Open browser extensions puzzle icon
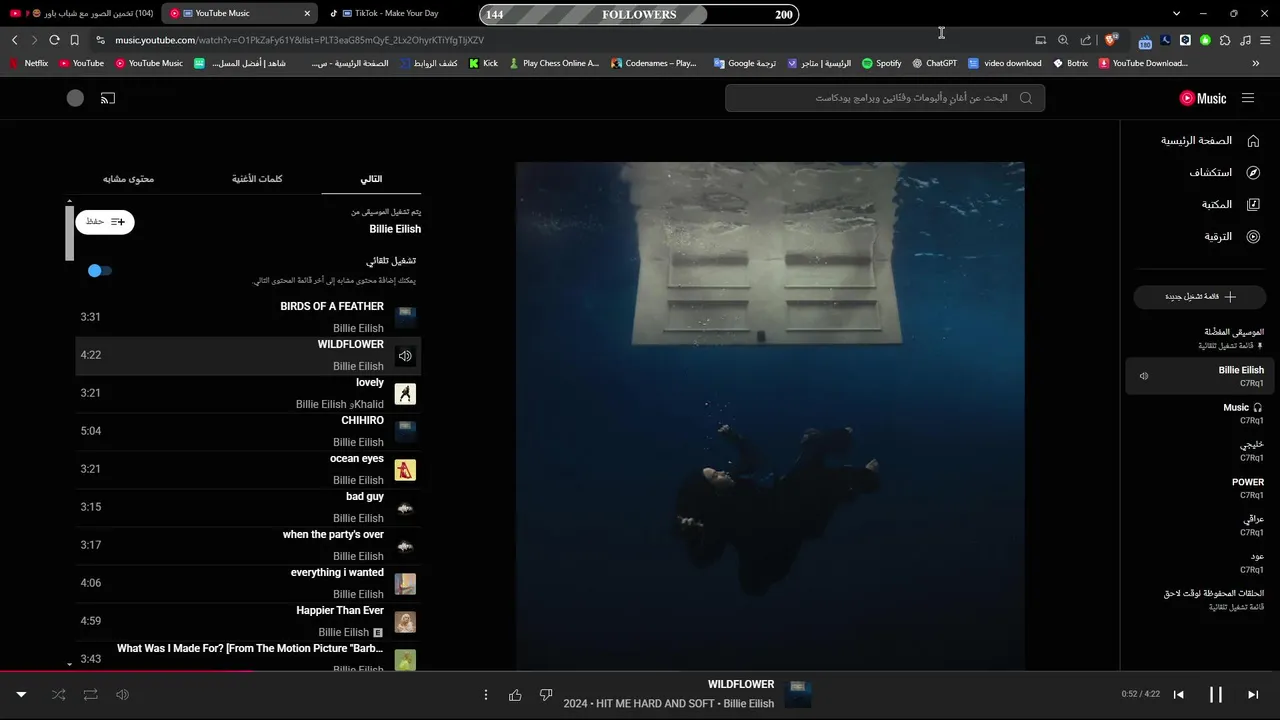 click(x=1225, y=40)
